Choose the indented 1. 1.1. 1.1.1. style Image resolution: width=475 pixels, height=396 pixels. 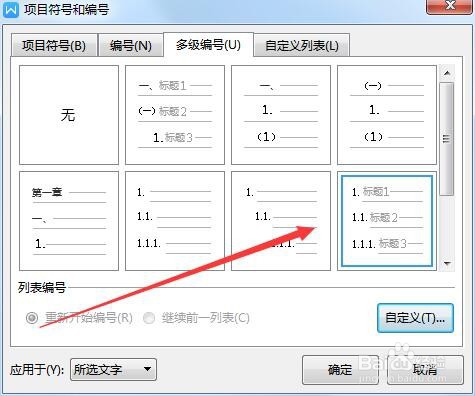click(x=281, y=221)
